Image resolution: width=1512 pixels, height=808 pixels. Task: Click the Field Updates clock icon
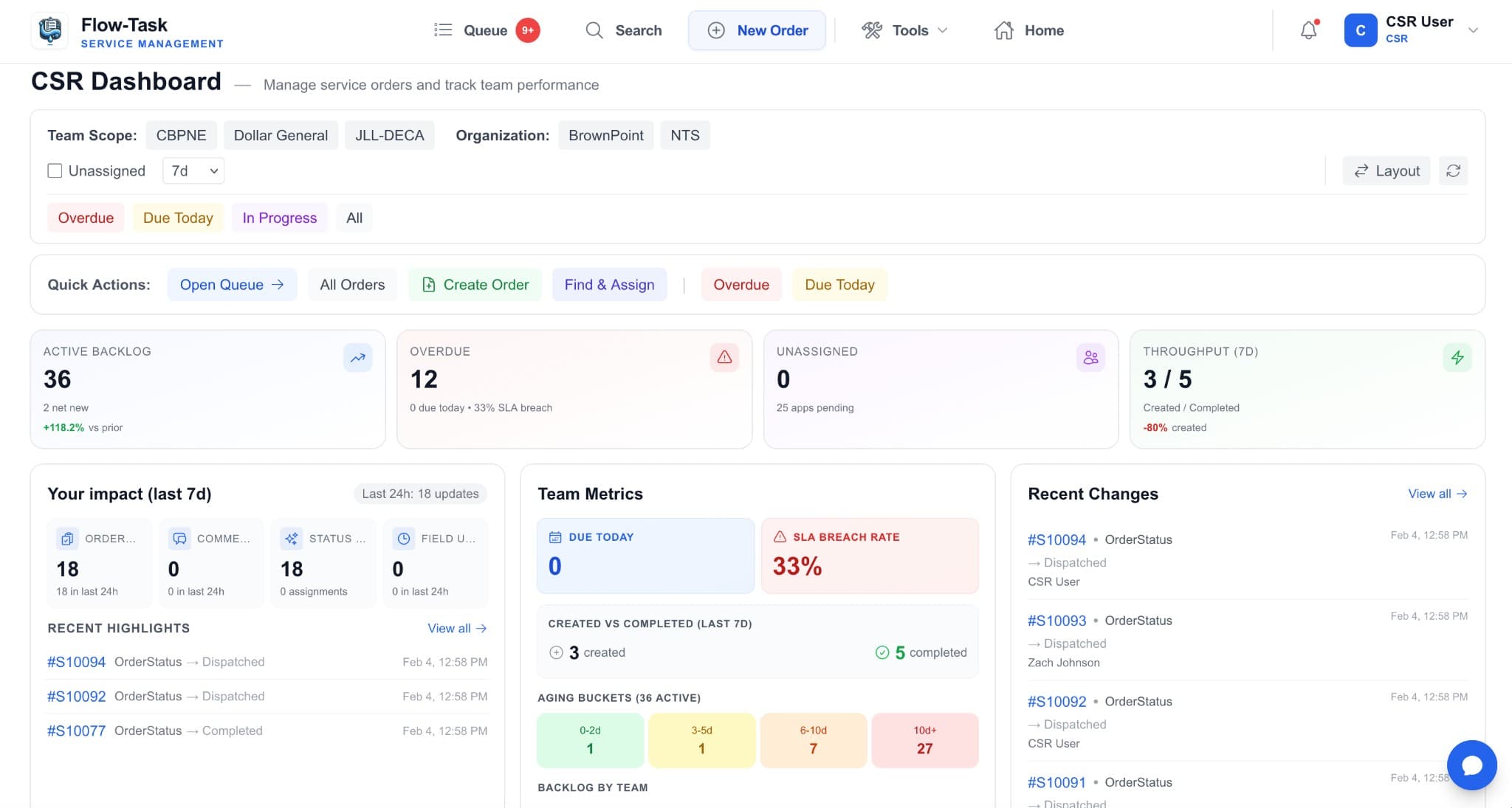pyautogui.click(x=404, y=539)
